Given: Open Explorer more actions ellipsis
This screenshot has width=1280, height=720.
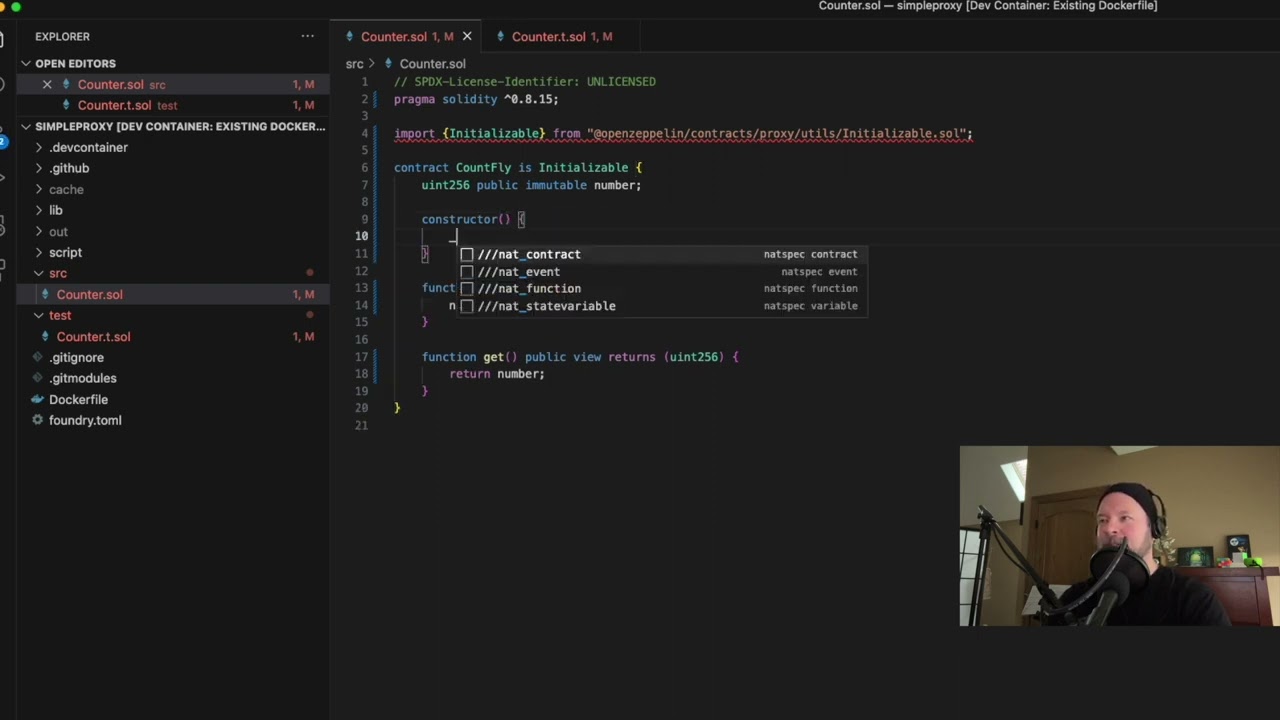Looking at the screenshot, I should click(308, 37).
